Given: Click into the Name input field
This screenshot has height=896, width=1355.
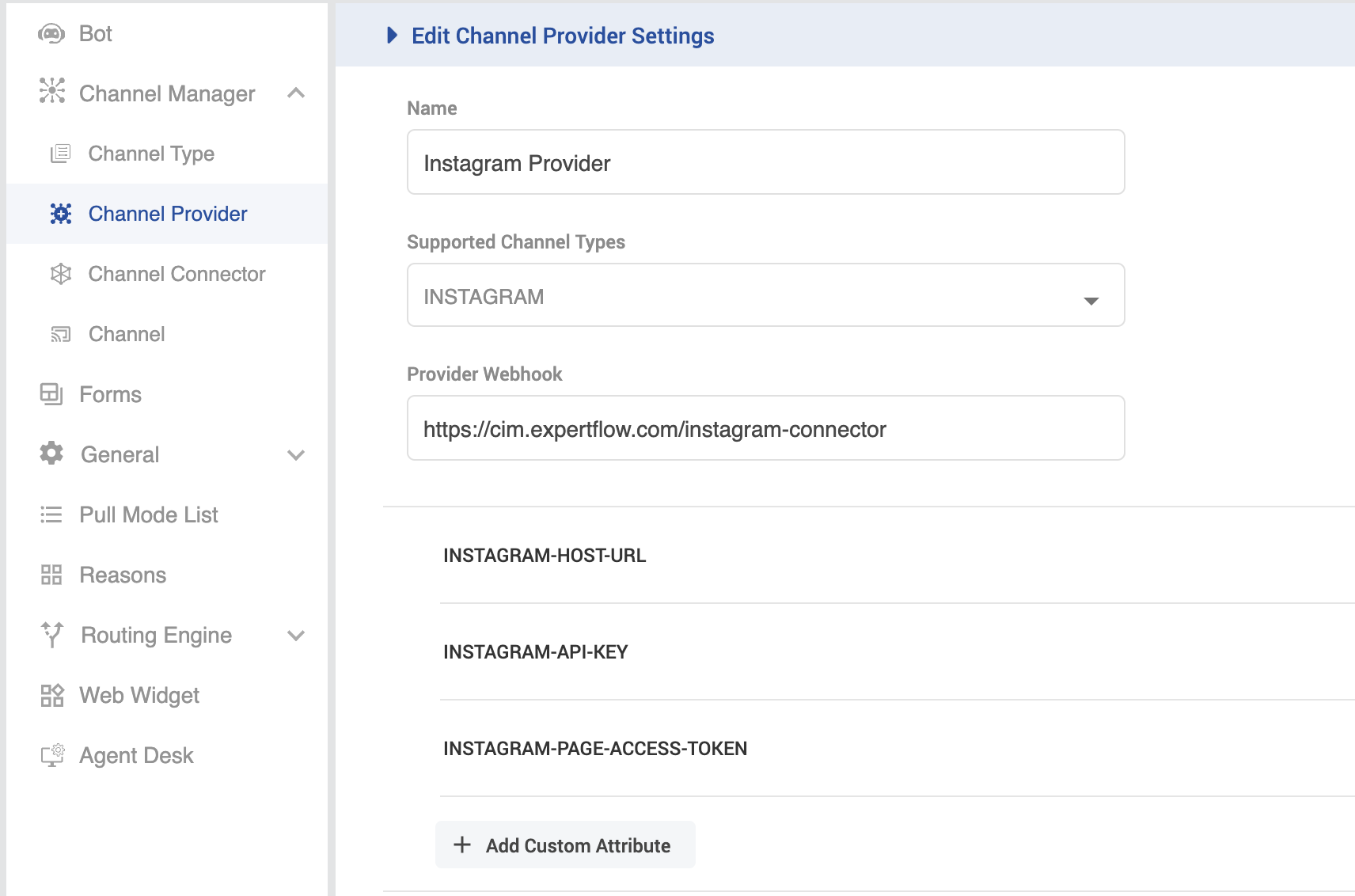Looking at the screenshot, I should (765, 163).
